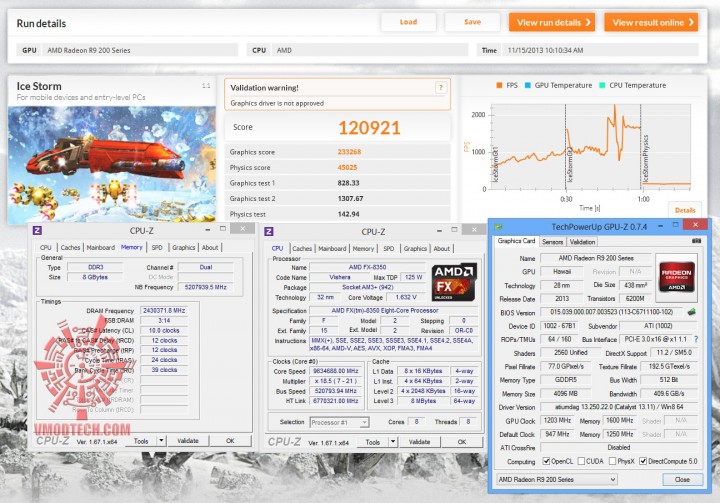Viewport: 720px width, 503px height.
Task: Toggle the PhysX checkbox
Action: [x=612, y=461]
